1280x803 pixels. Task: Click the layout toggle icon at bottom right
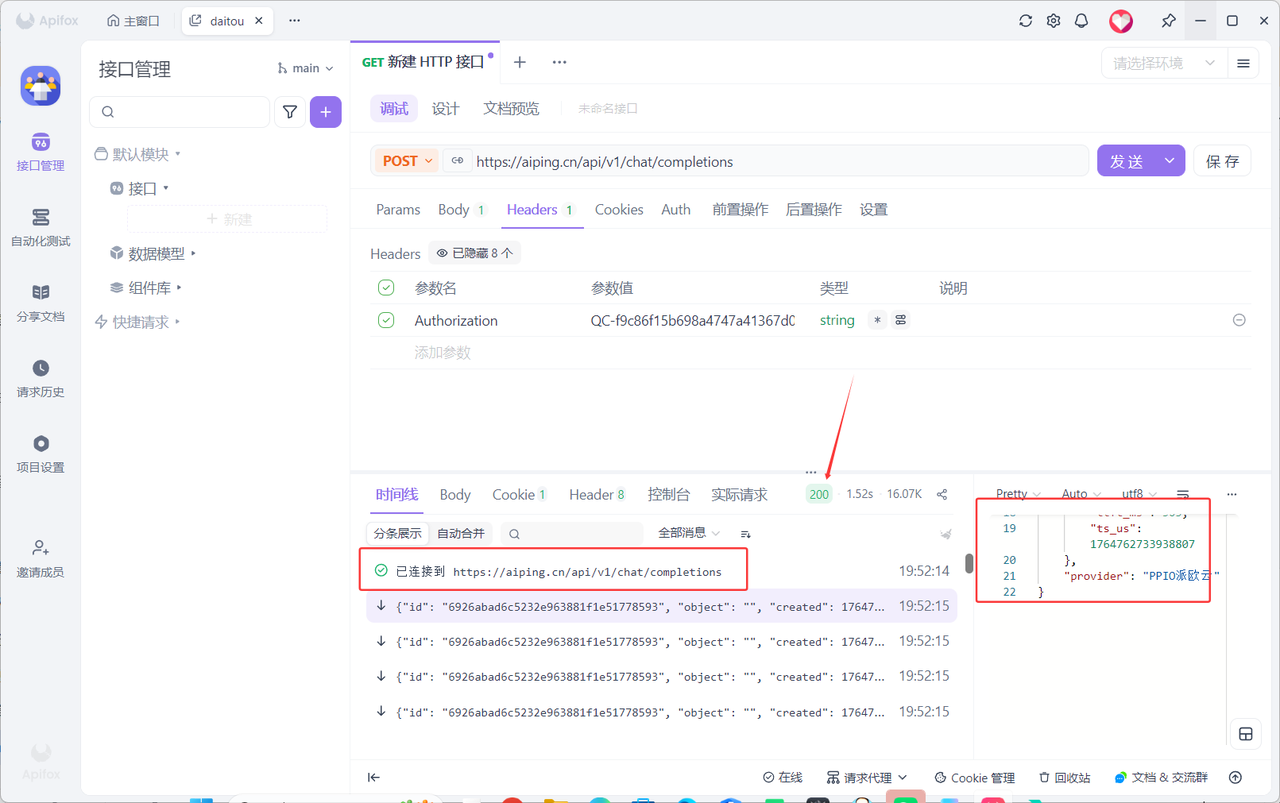pos(1246,734)
